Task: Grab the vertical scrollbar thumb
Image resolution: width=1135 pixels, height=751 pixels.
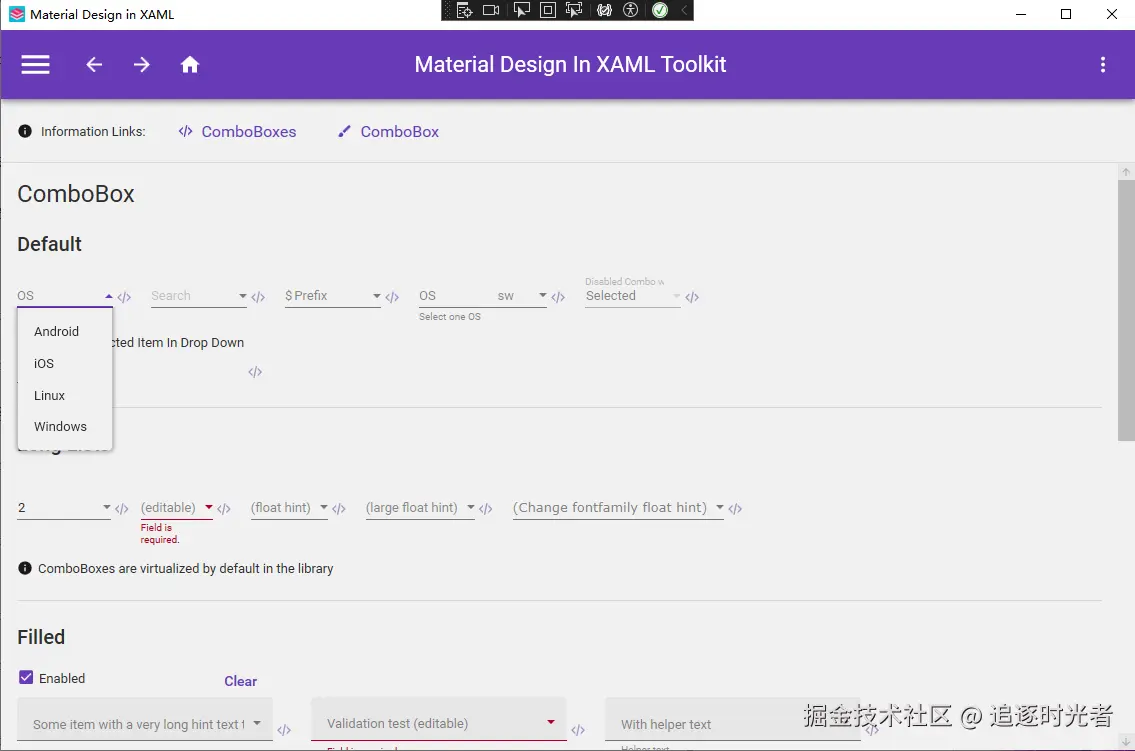Action: tap(1126, 310)
